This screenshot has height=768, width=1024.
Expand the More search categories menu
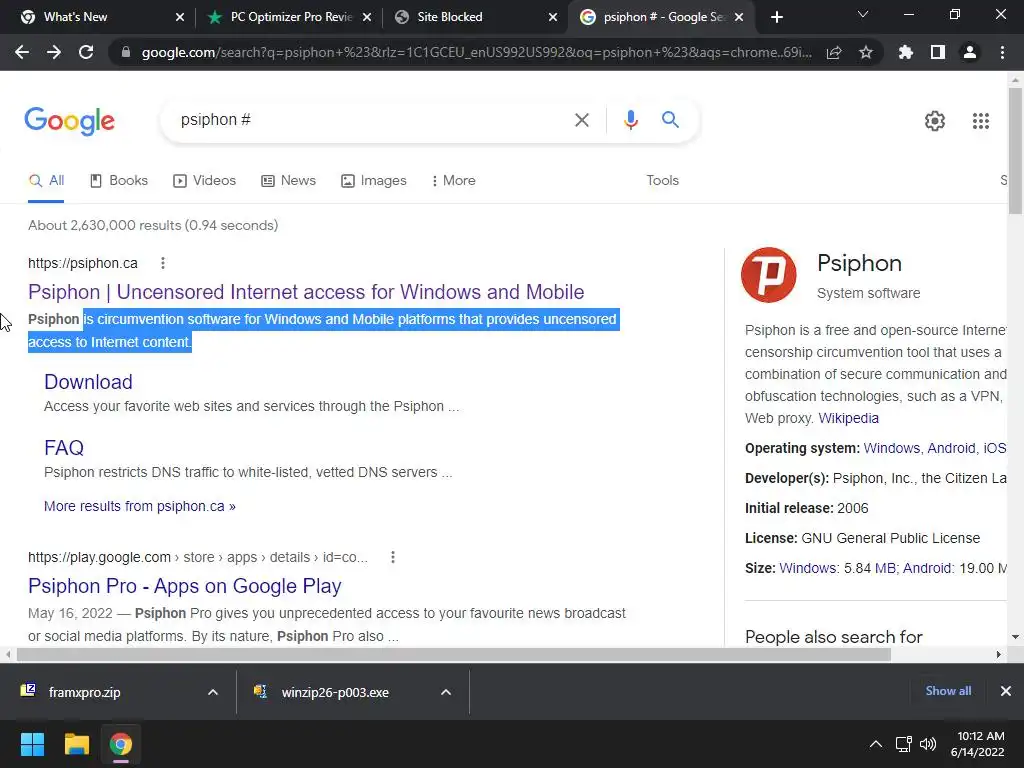(x=453, y=180)
